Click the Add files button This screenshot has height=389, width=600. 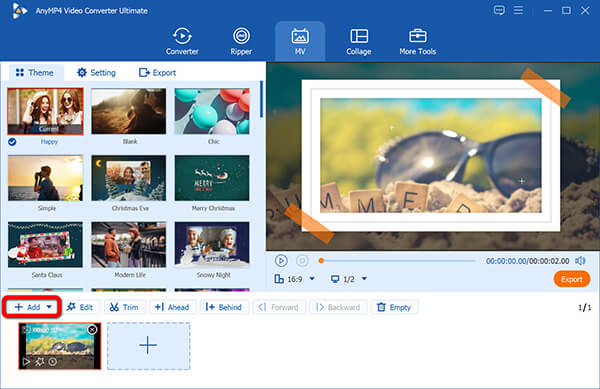click(28, 307)
